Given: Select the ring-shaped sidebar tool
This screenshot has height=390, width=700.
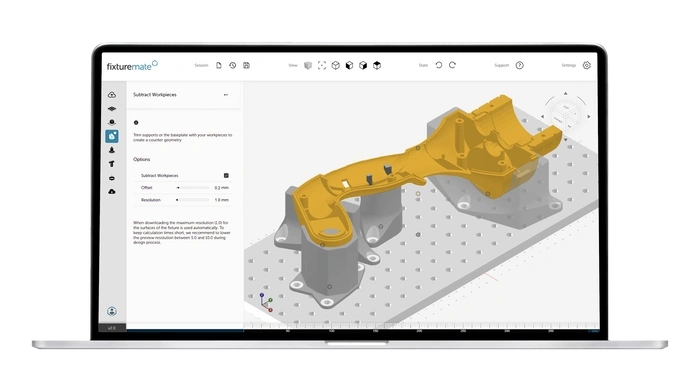Looking at the screenshot, I should click(x=112, y=178).
